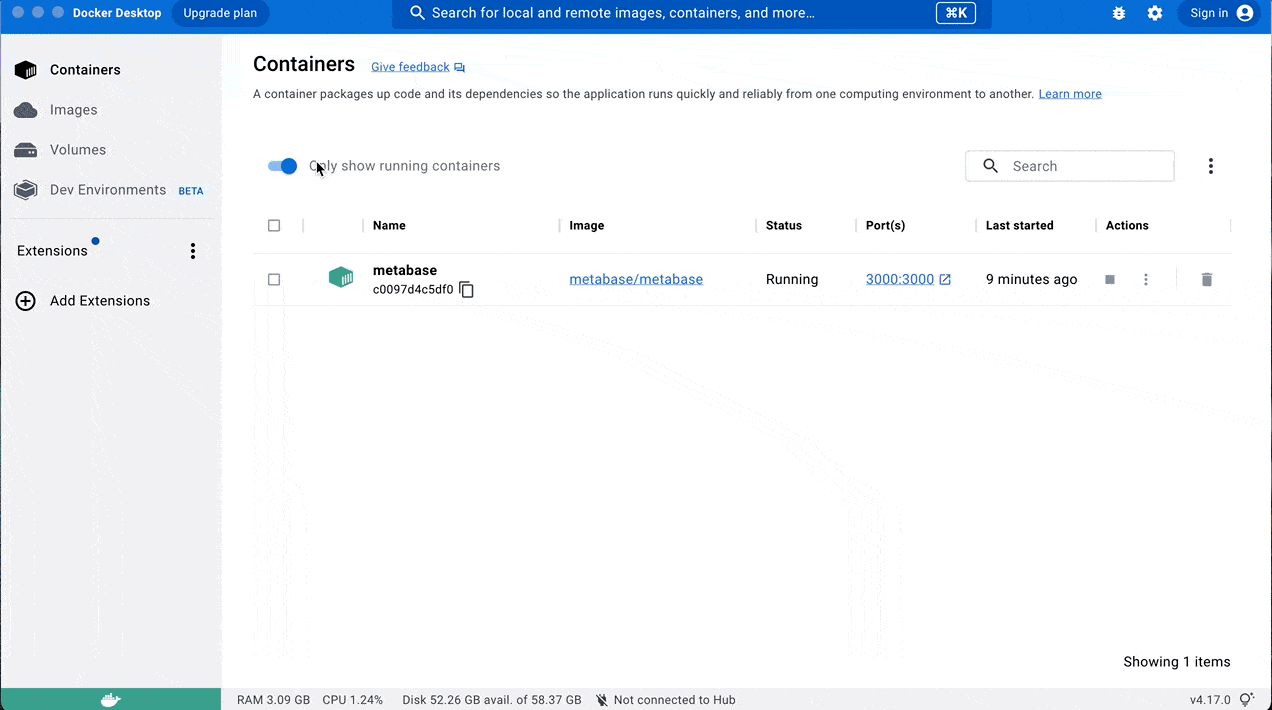The width and height of the screenshot is (1272, 710).
Task: Go to the Images section
Action: (x=73, y=110)
